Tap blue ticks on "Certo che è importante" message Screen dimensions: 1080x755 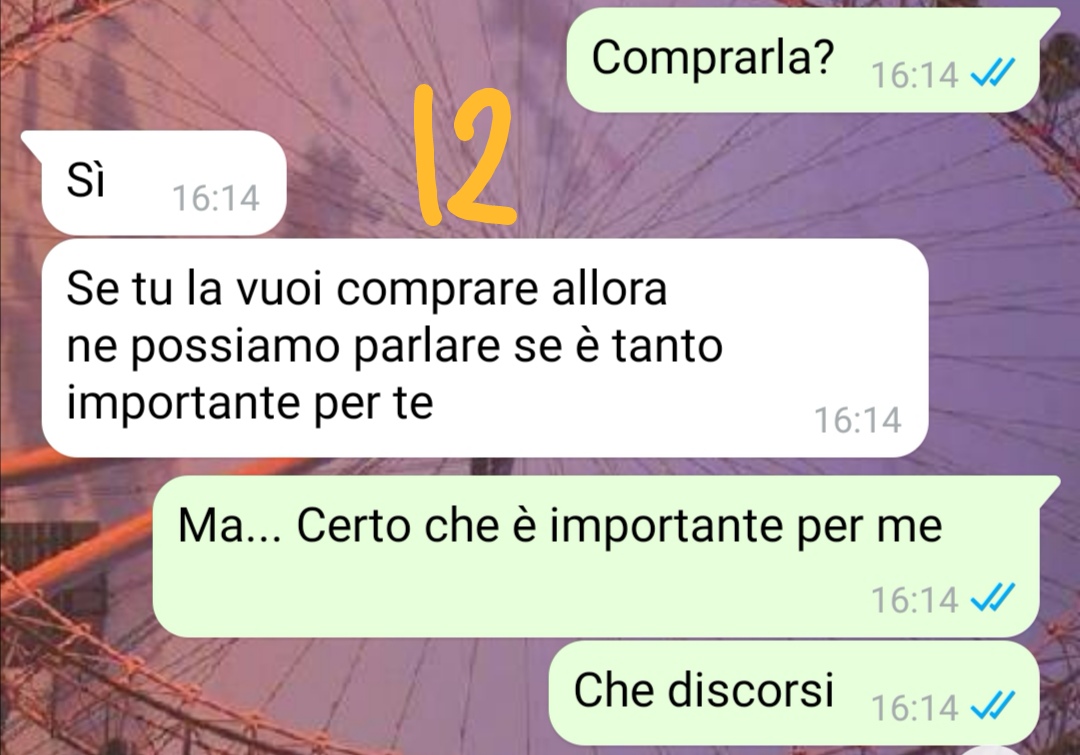click(x=993, y=597)
